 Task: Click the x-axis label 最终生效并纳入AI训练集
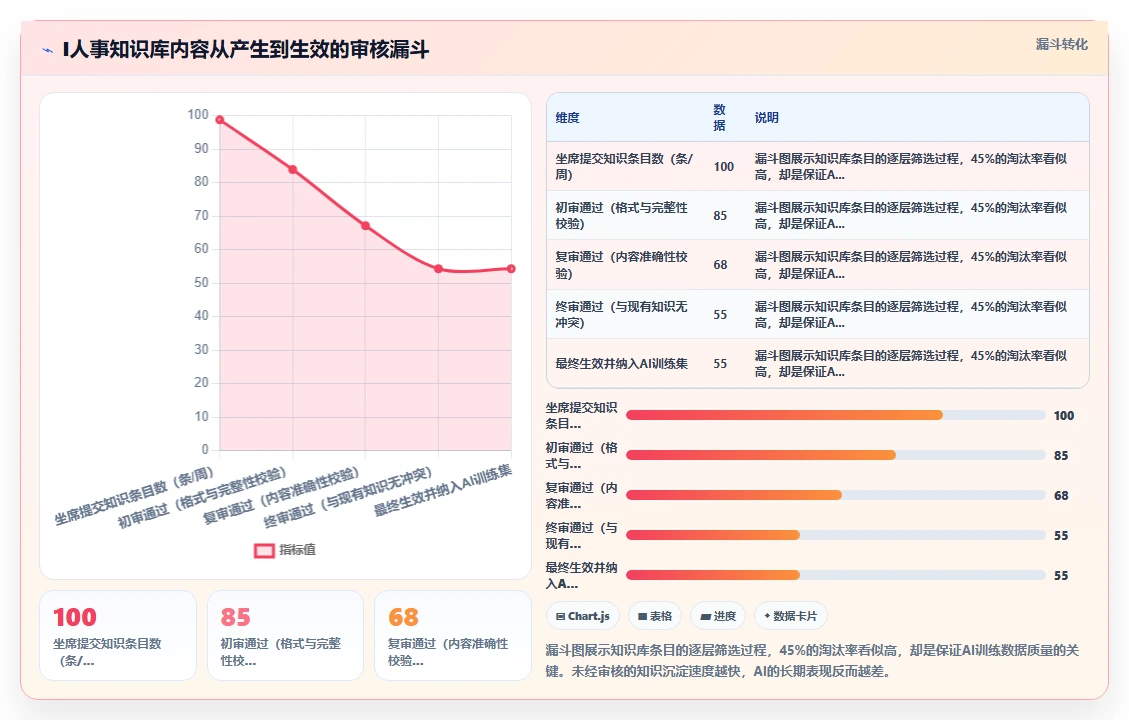tap(443, 490)
